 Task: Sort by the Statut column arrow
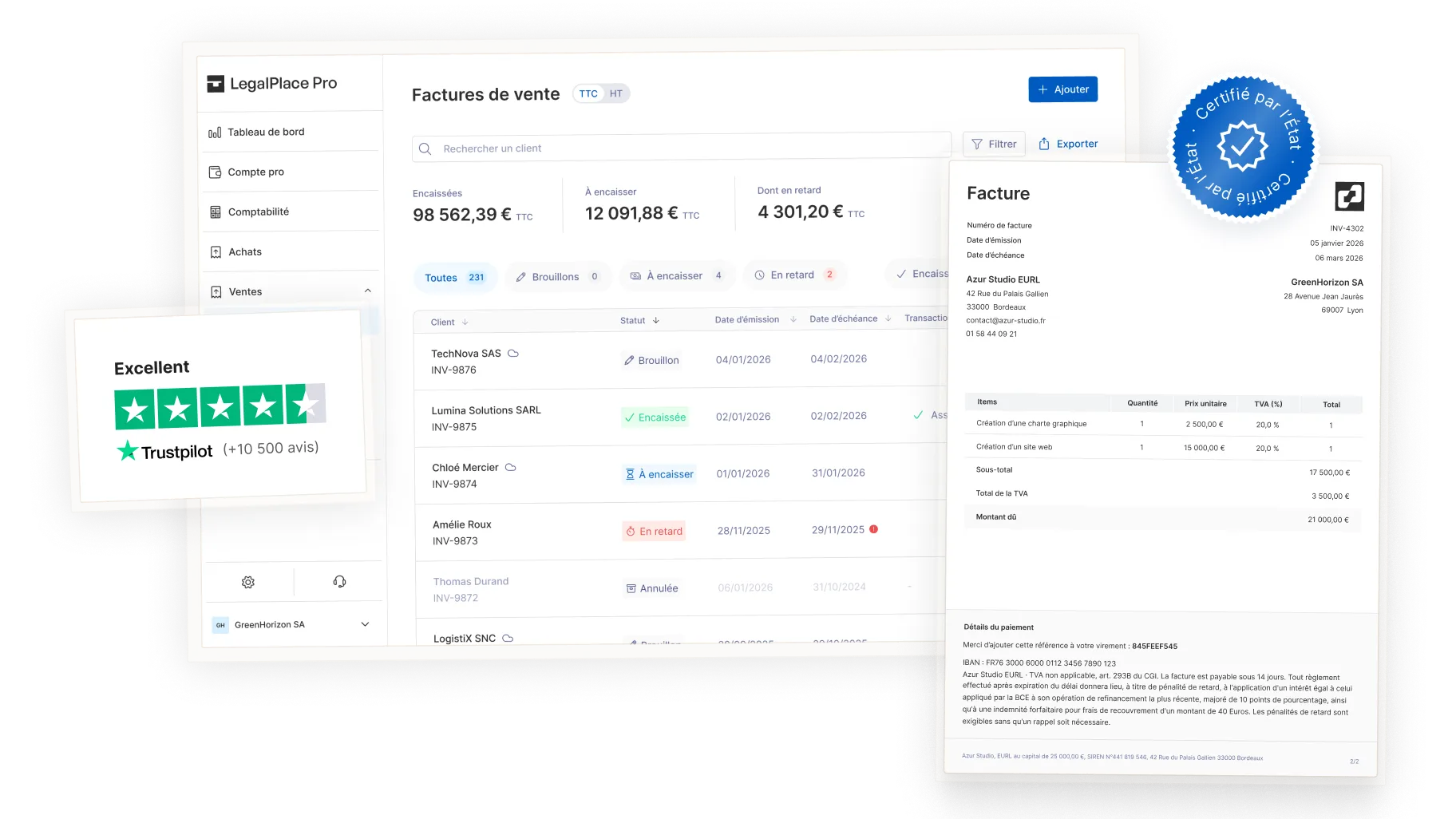point(656,321)
